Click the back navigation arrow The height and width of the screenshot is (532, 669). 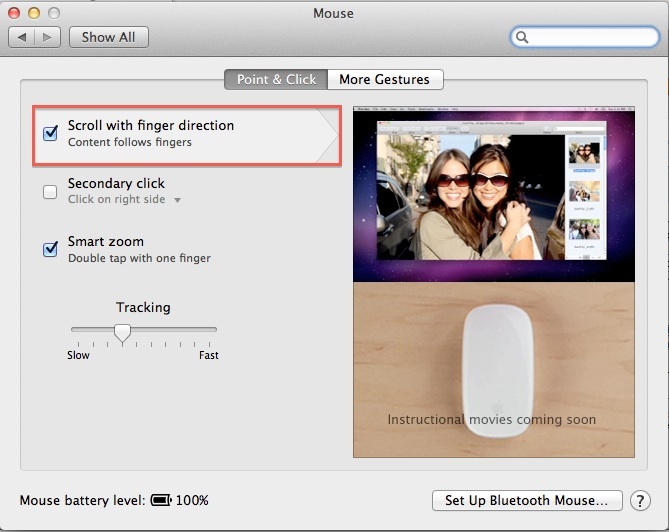pyautogui.click(x=22, y=37)
